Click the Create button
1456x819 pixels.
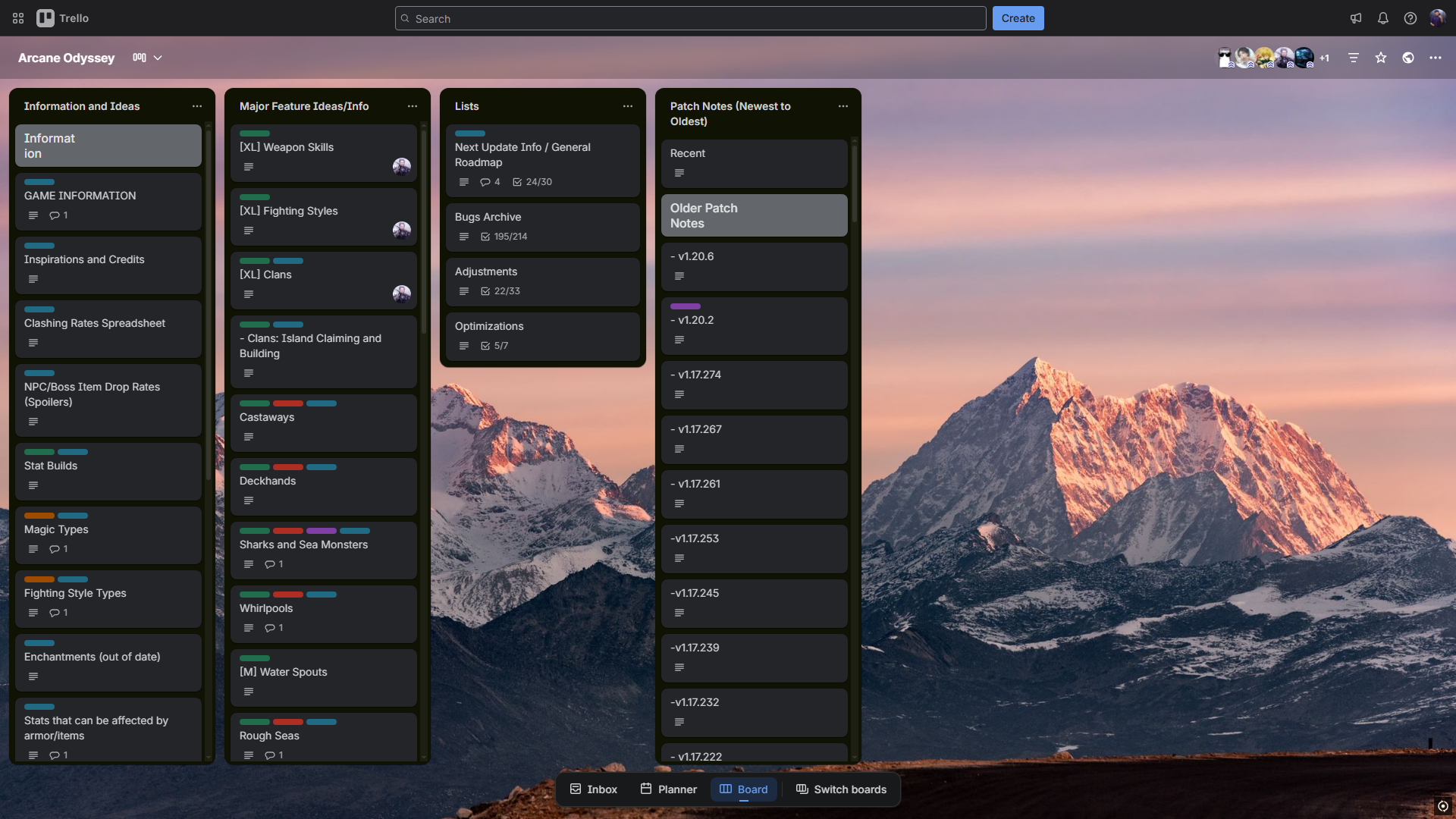pyautogui.click(x=1018, y=18)
